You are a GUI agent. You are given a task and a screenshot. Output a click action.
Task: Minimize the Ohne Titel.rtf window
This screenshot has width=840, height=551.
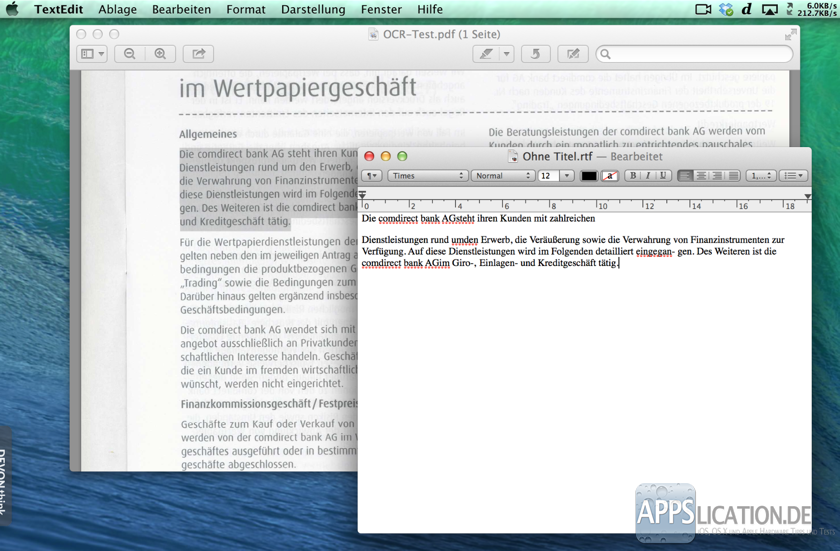pyautogui.click(x=386, y=156)
